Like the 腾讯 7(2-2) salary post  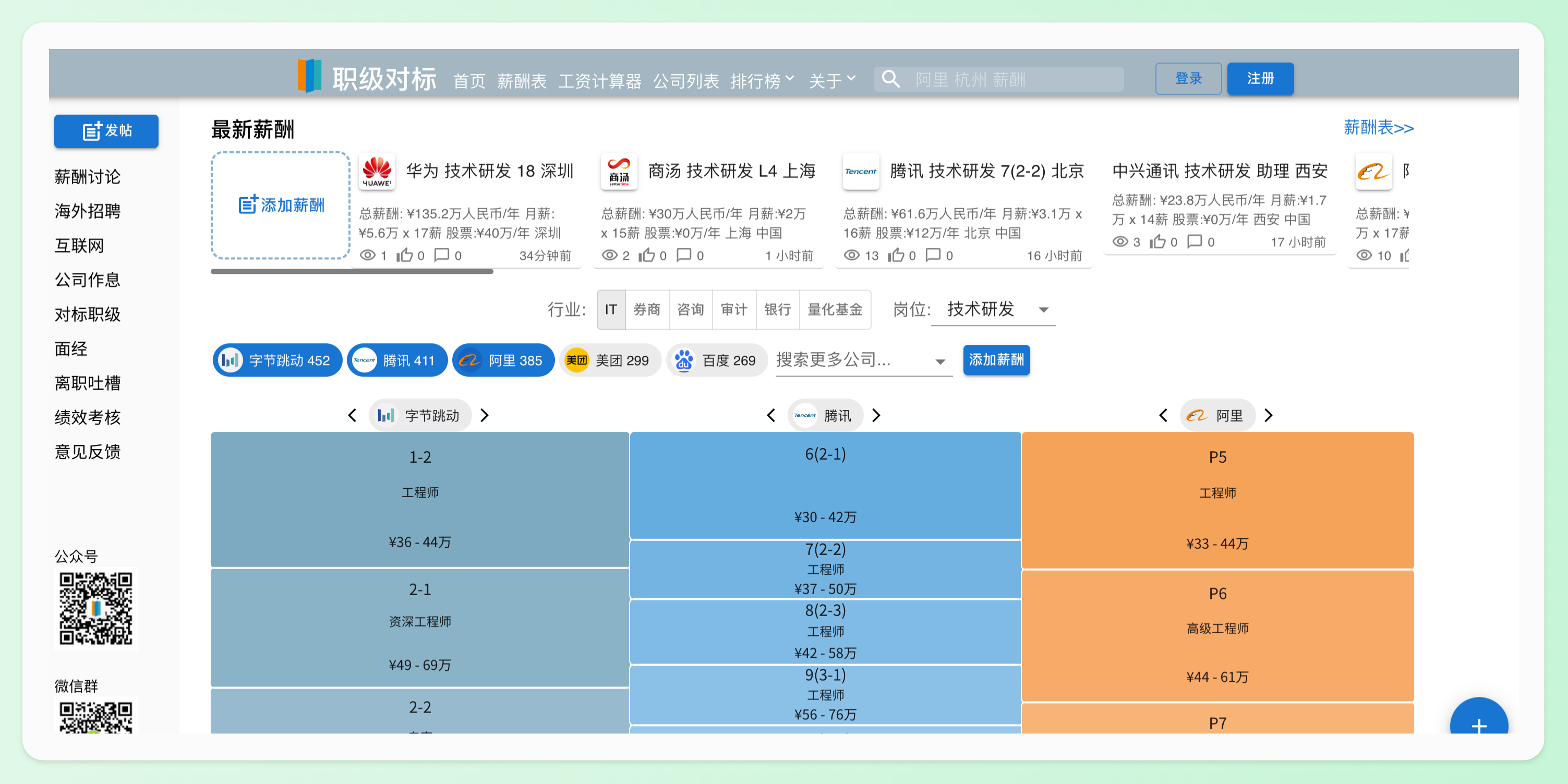pyautogui.click(x=896, y=255)
